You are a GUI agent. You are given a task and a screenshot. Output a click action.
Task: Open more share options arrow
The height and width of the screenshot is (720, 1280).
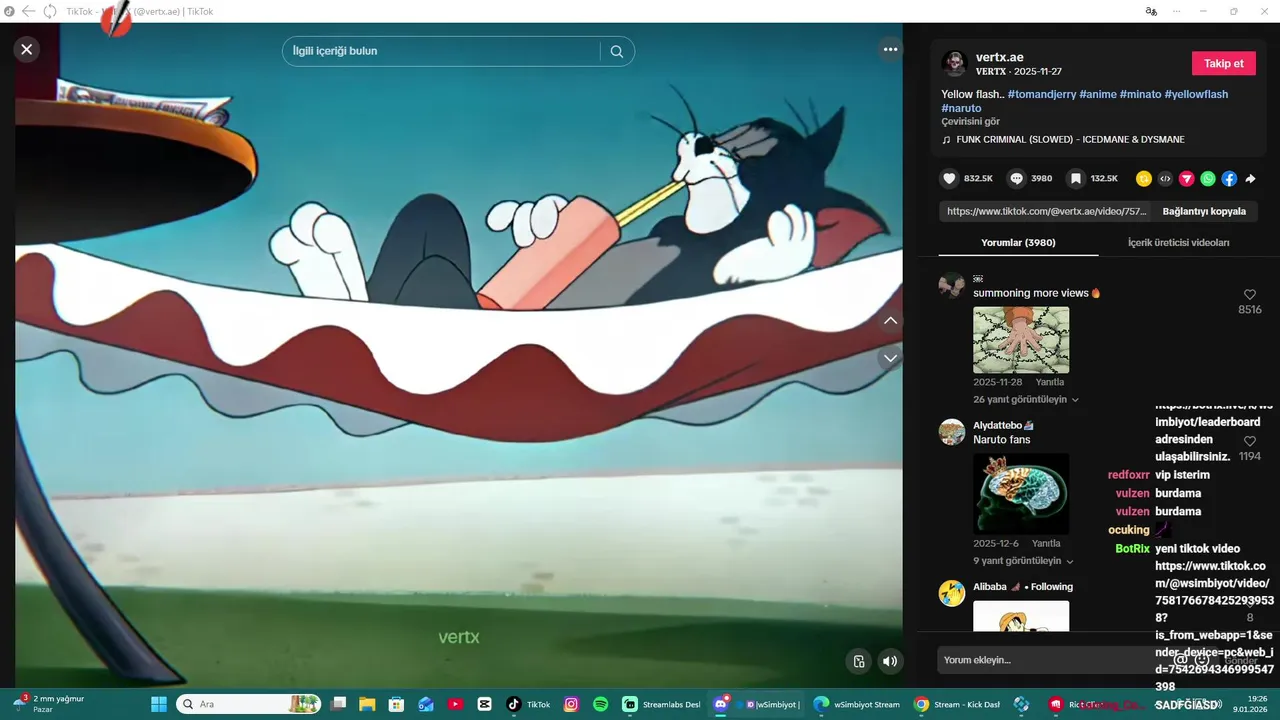(1250, 179)
